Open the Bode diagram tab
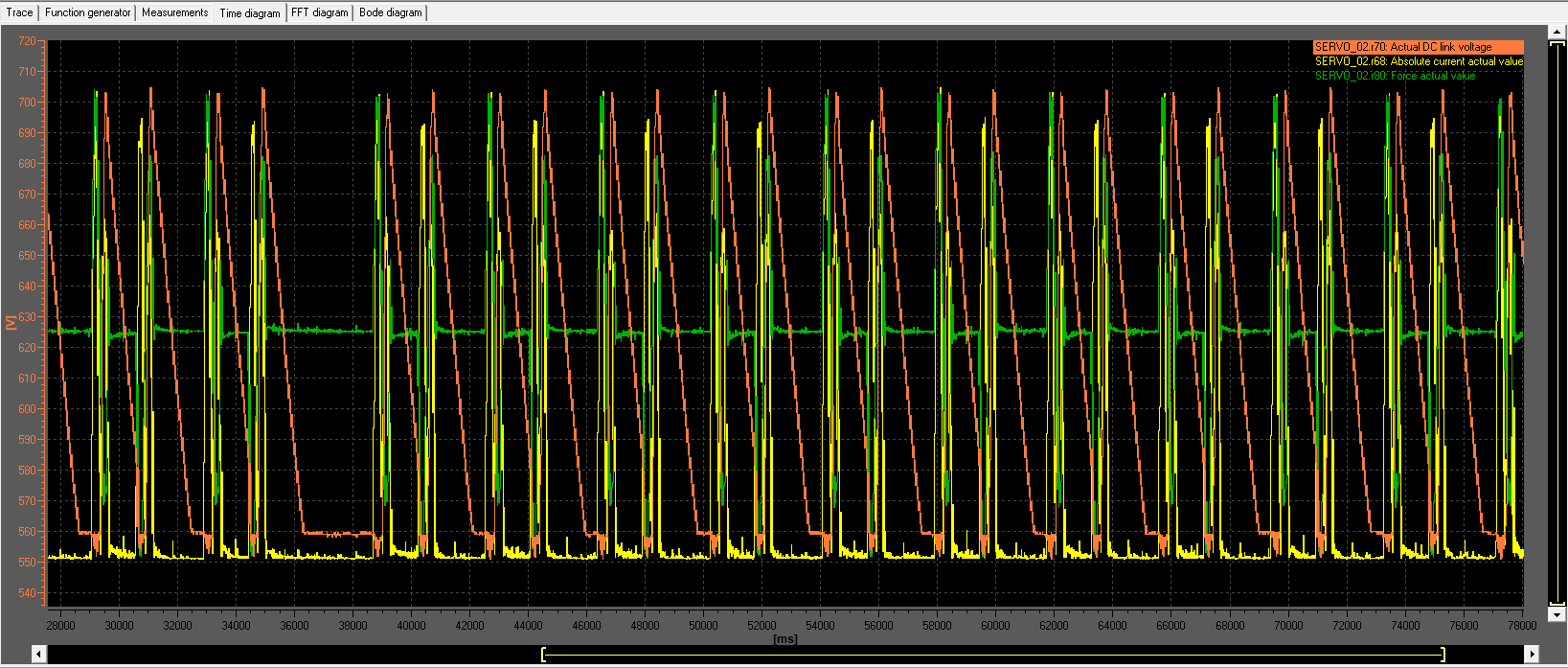This screenshot has width=1568, height=668. (390, 12)
